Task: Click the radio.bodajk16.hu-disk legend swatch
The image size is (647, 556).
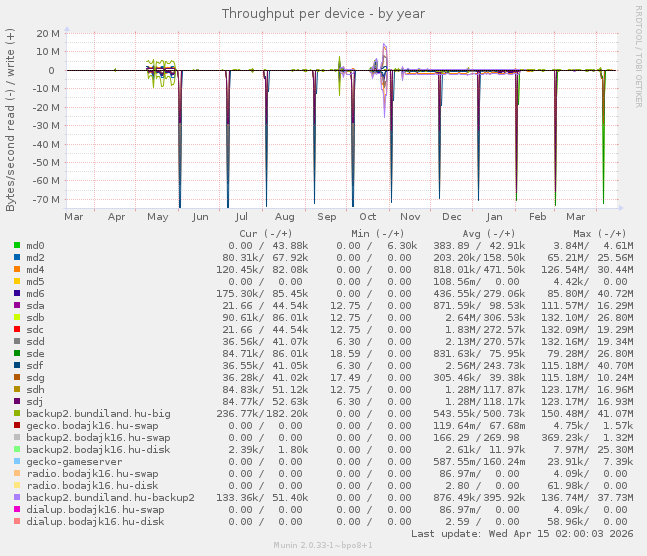Action: (17, 485)
